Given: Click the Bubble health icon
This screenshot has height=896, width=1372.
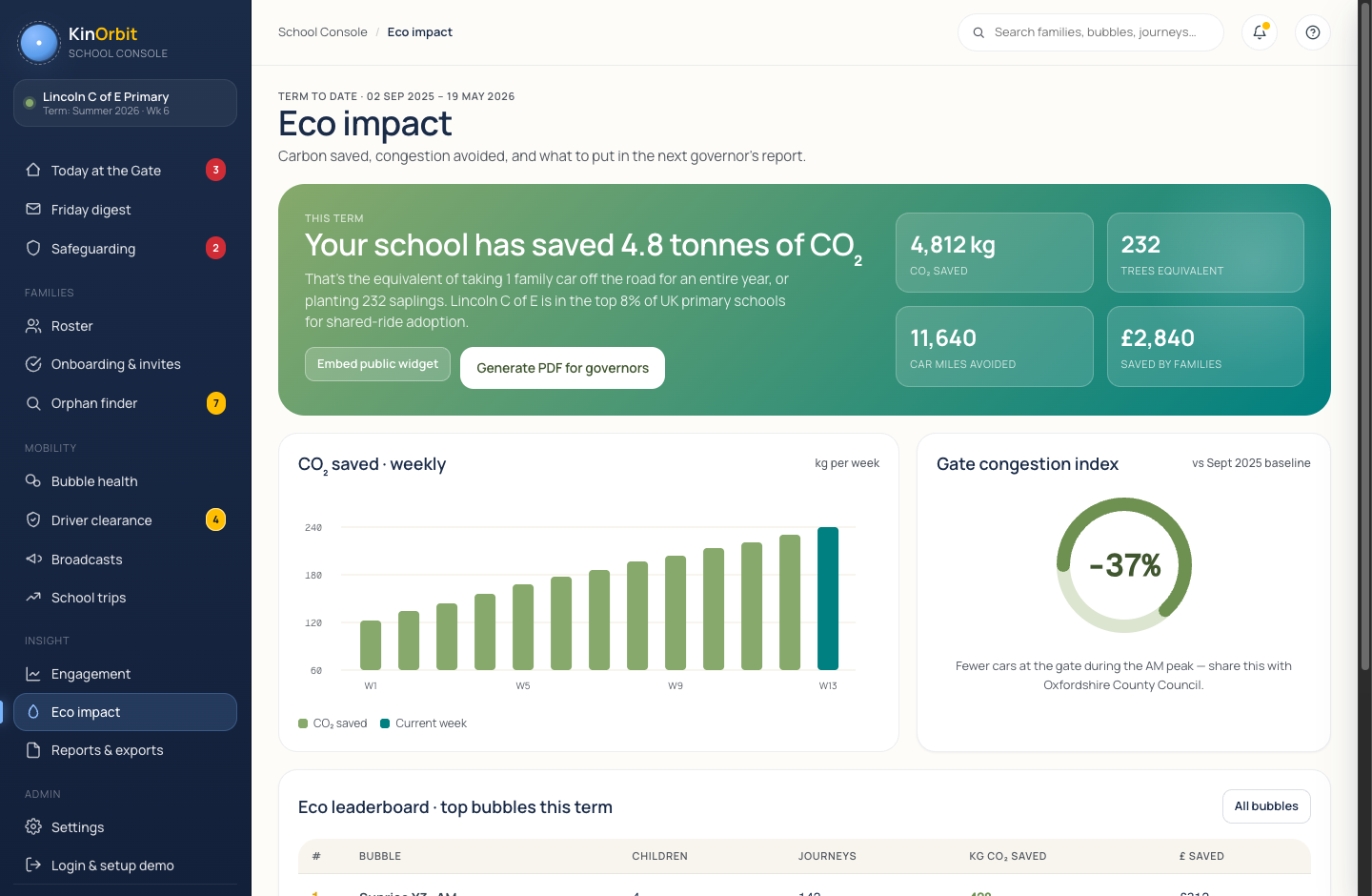Looking at the screenshot, I should point(33,481).
